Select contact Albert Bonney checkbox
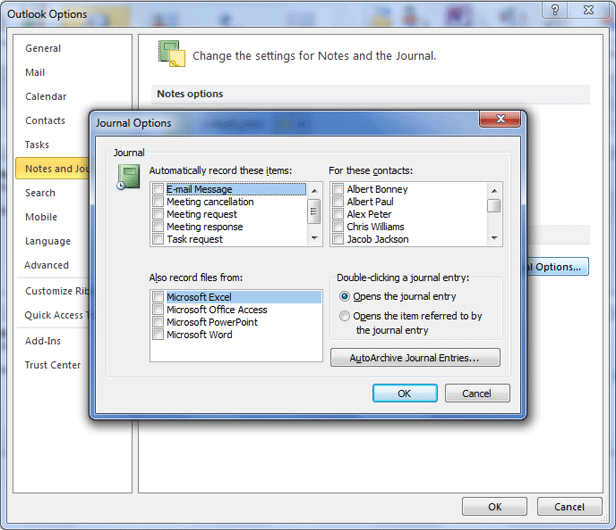The width and height of the screenshot is (616, 530). coord(338,189)
